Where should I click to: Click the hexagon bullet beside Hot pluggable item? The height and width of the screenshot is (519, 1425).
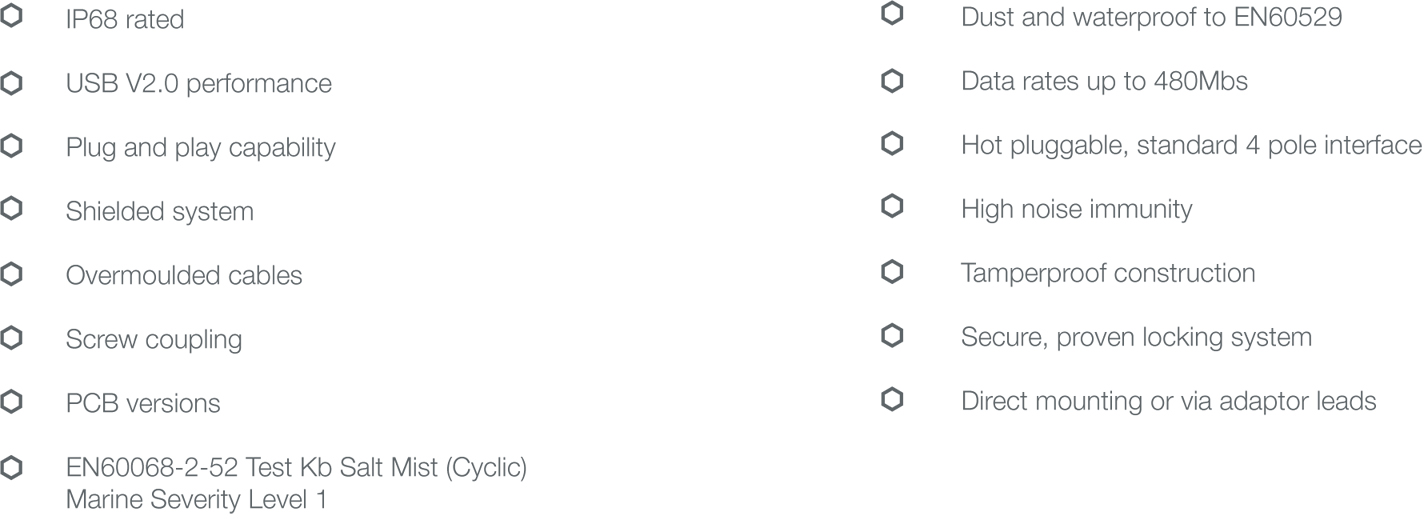tap(893, 144)
